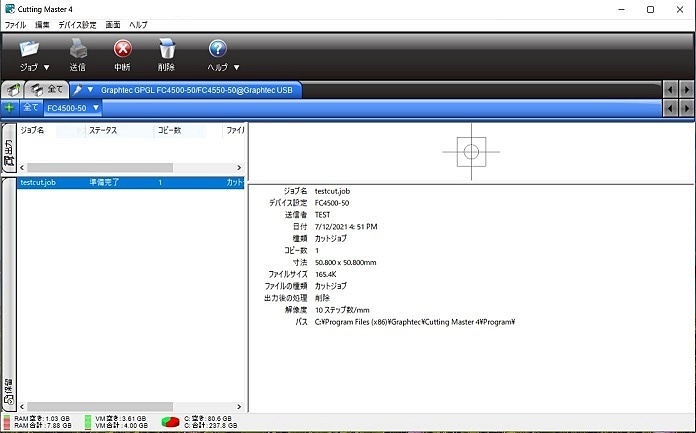Click the Cutting Master 4 title bar icon
Viewport: 696px width, 433px height.
10,9
